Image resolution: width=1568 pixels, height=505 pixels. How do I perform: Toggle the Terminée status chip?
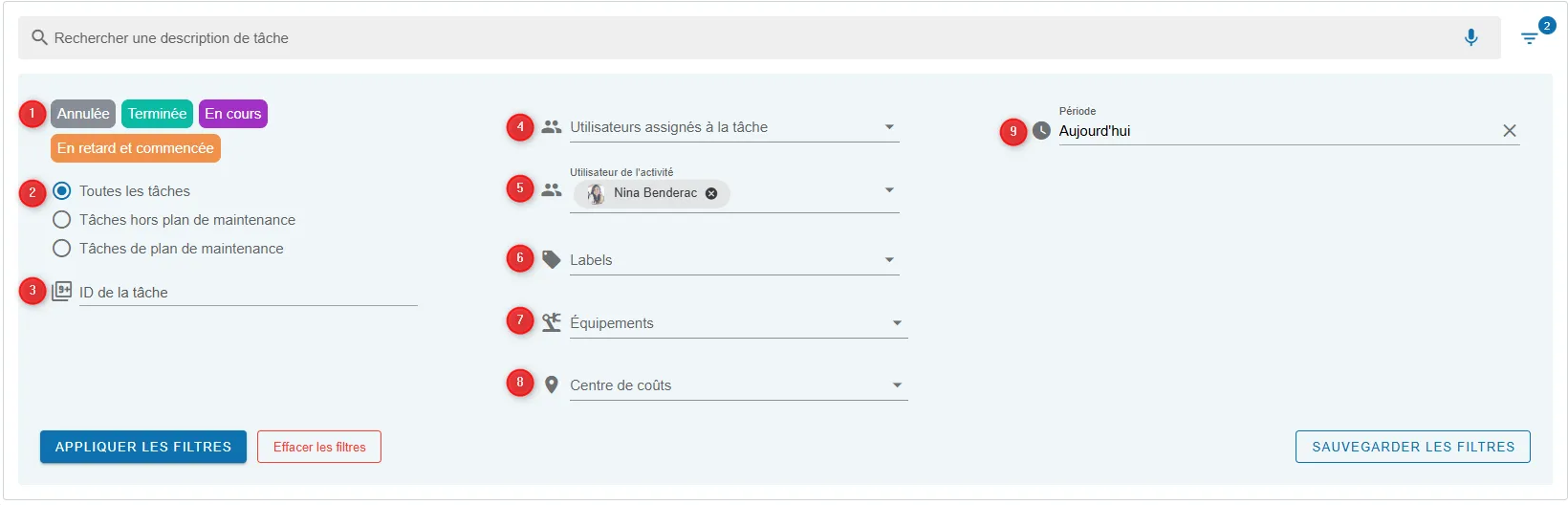(x=157, y=114)
